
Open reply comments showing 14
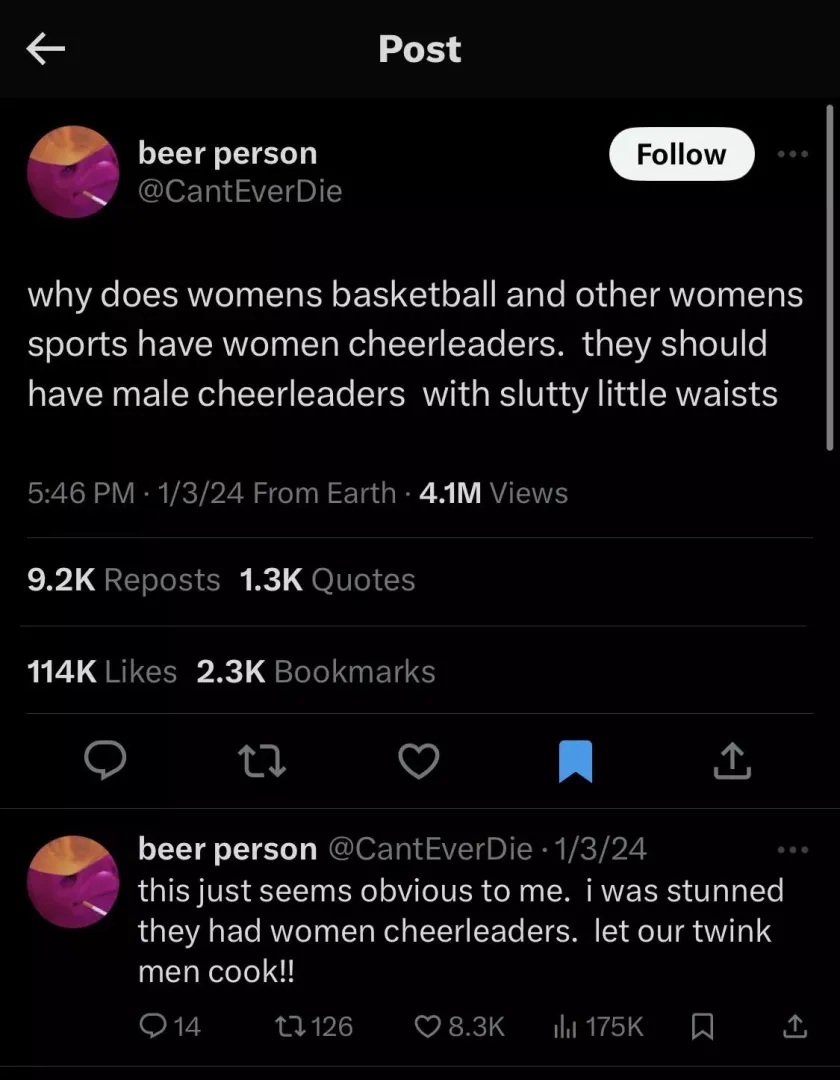pos(169,1026)
